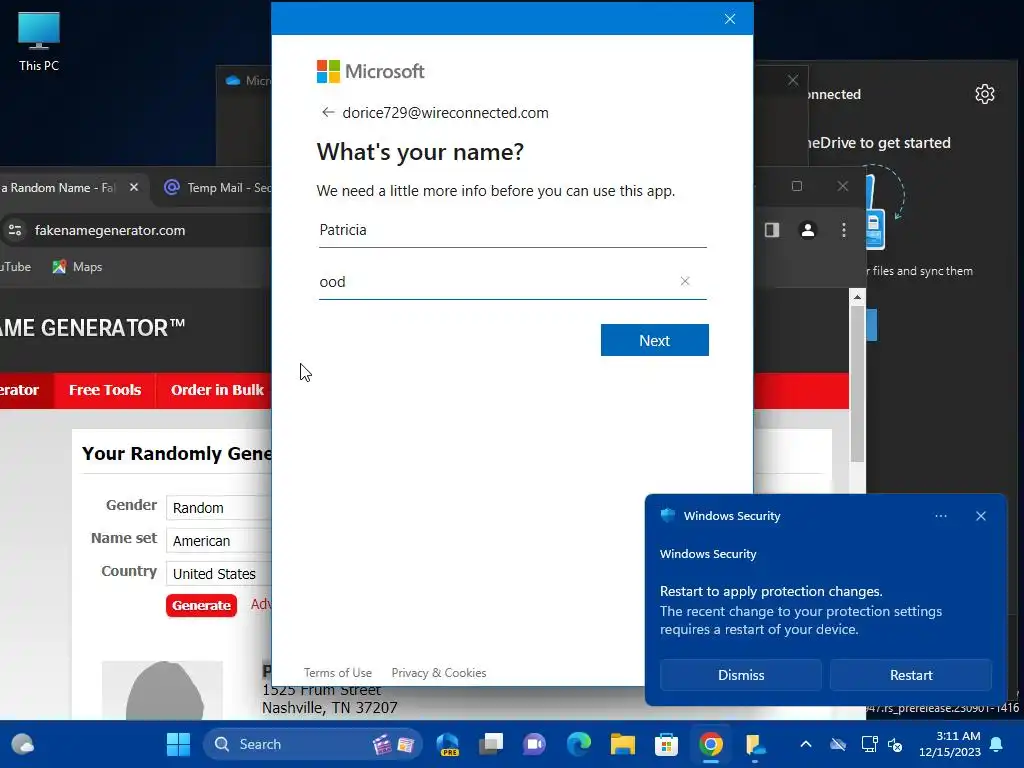Open File Explorer from taskbar
This screenshot has height=768, width=1024.
(x=622, y=744)
